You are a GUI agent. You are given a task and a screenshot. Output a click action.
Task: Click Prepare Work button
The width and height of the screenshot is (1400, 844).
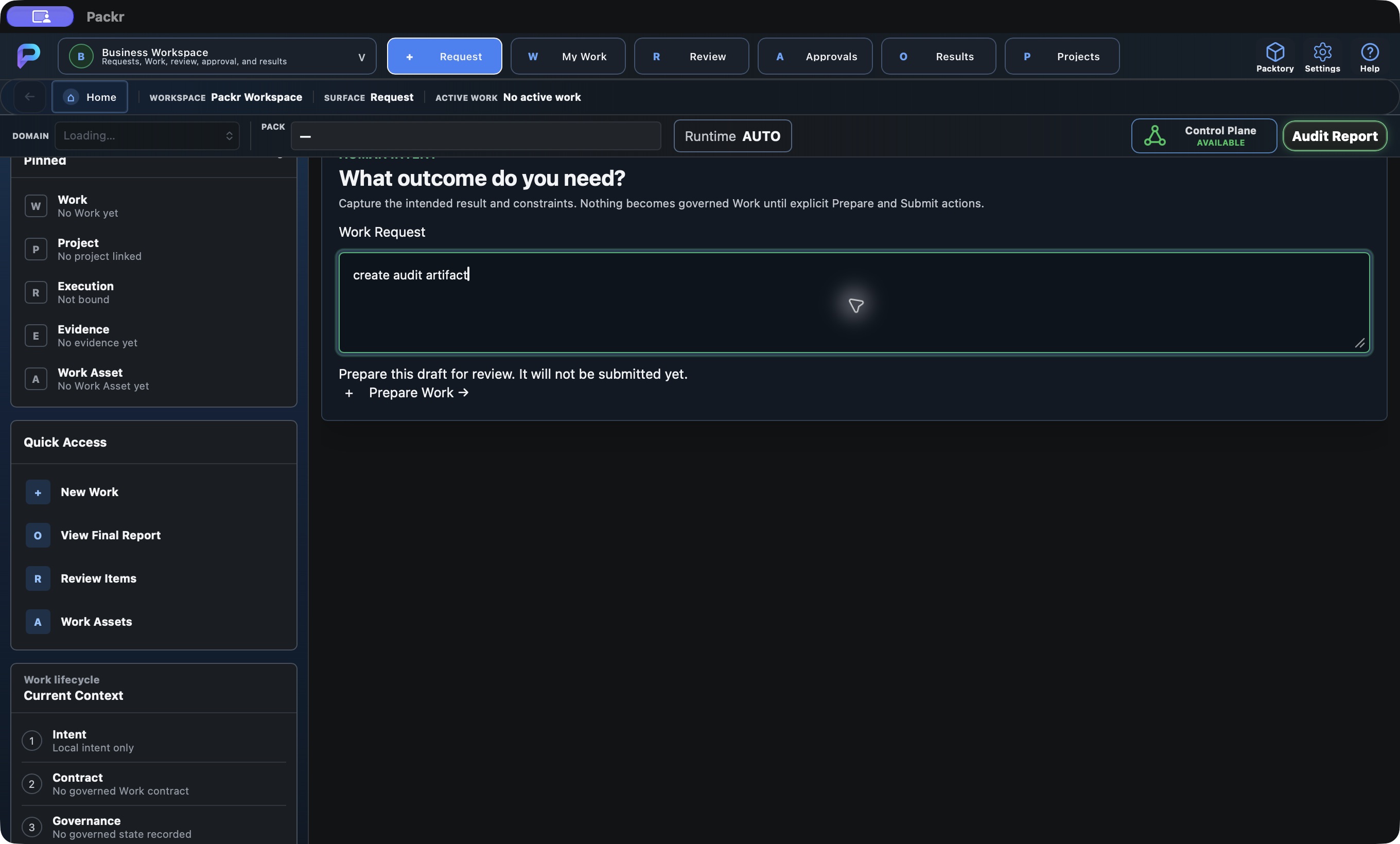click(407, 393)
